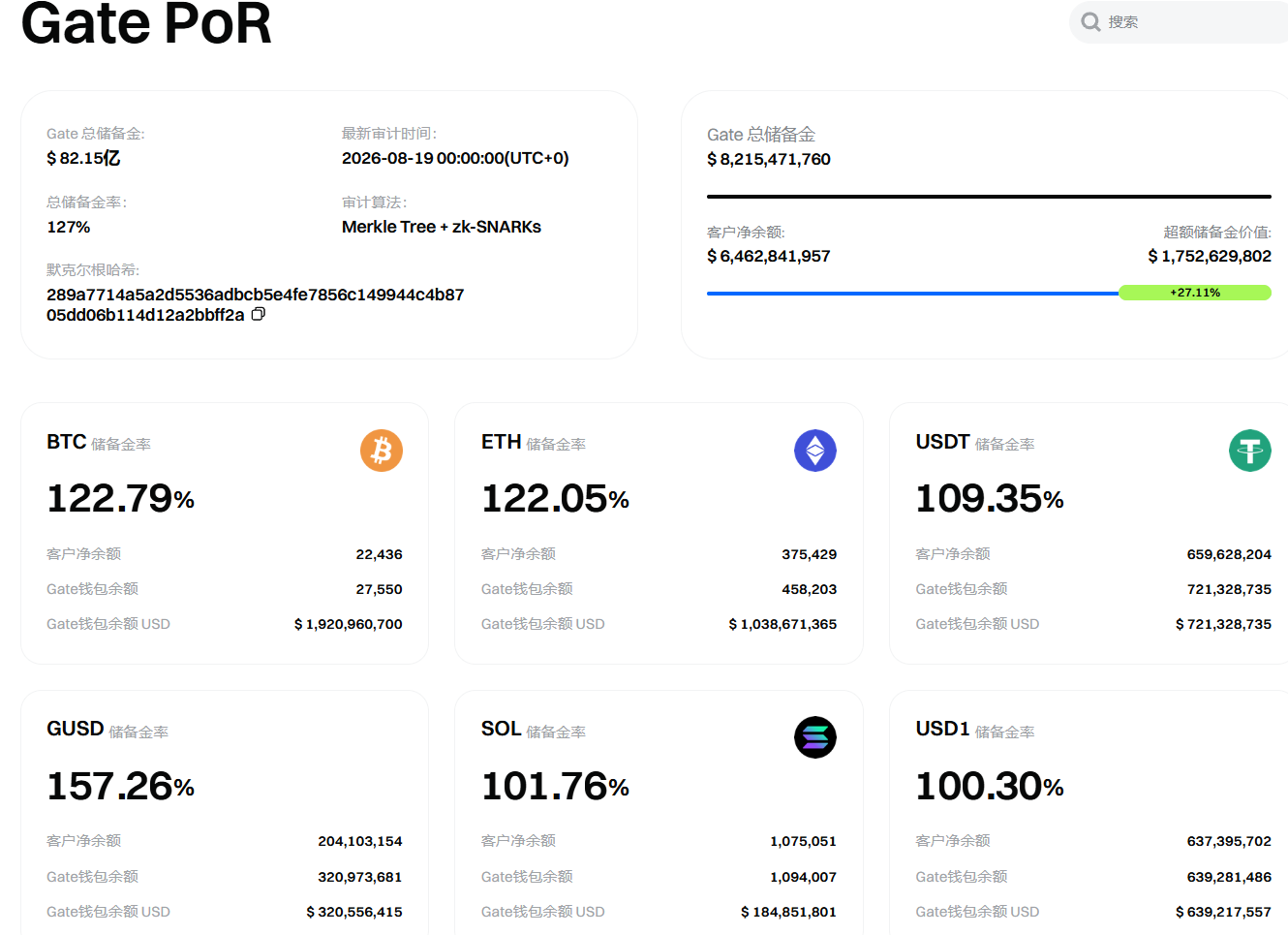Click the 审计算法 label
This screenshot has width=1288, height=935.
pos(375,203)
